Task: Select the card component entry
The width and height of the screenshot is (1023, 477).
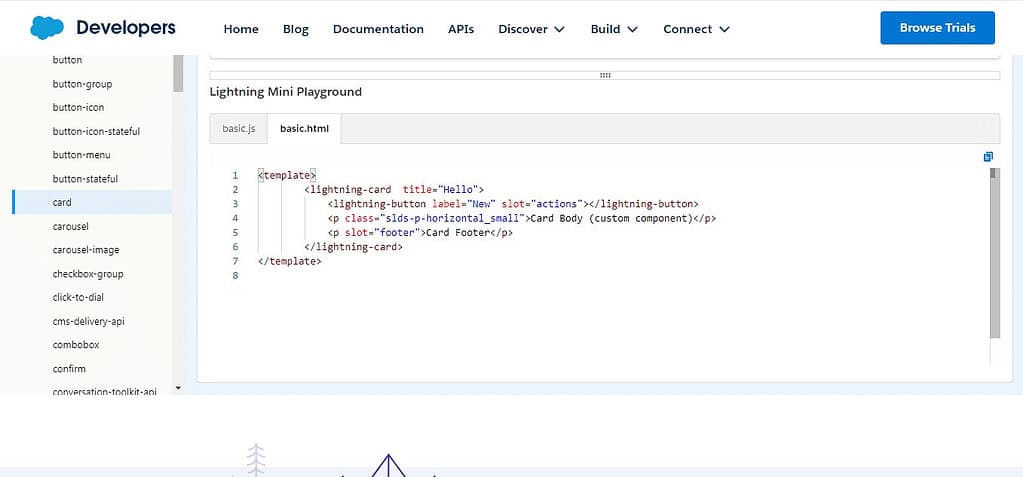Action: (x=92, y=202)
